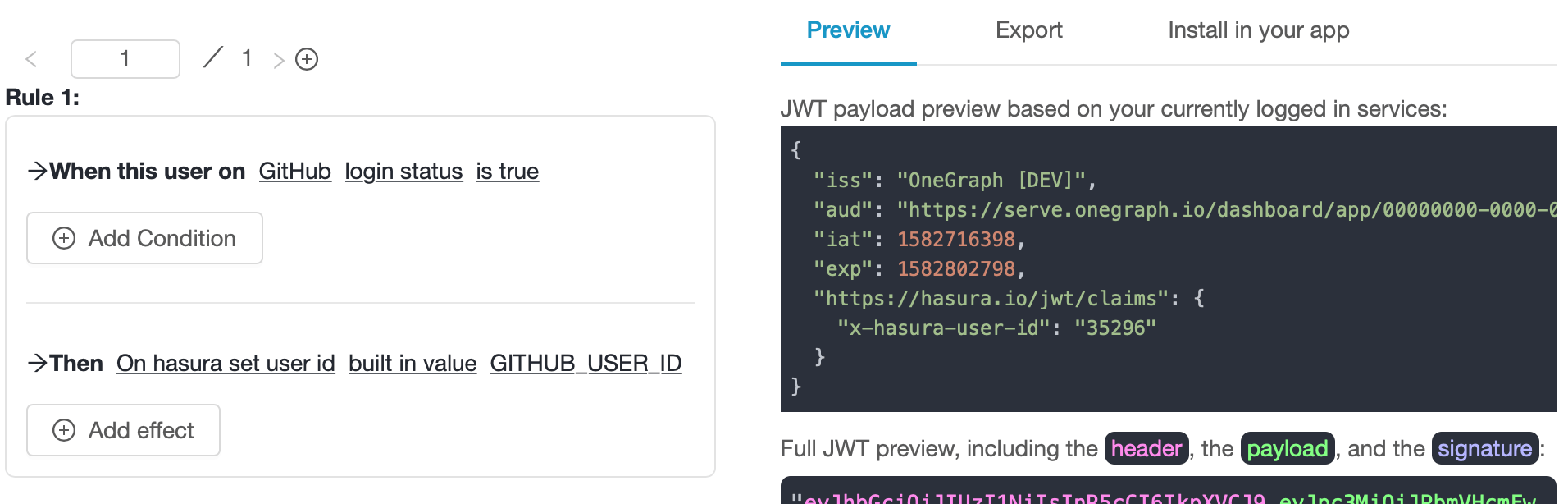Click the plus icon in Add effect

click(64, 430)
